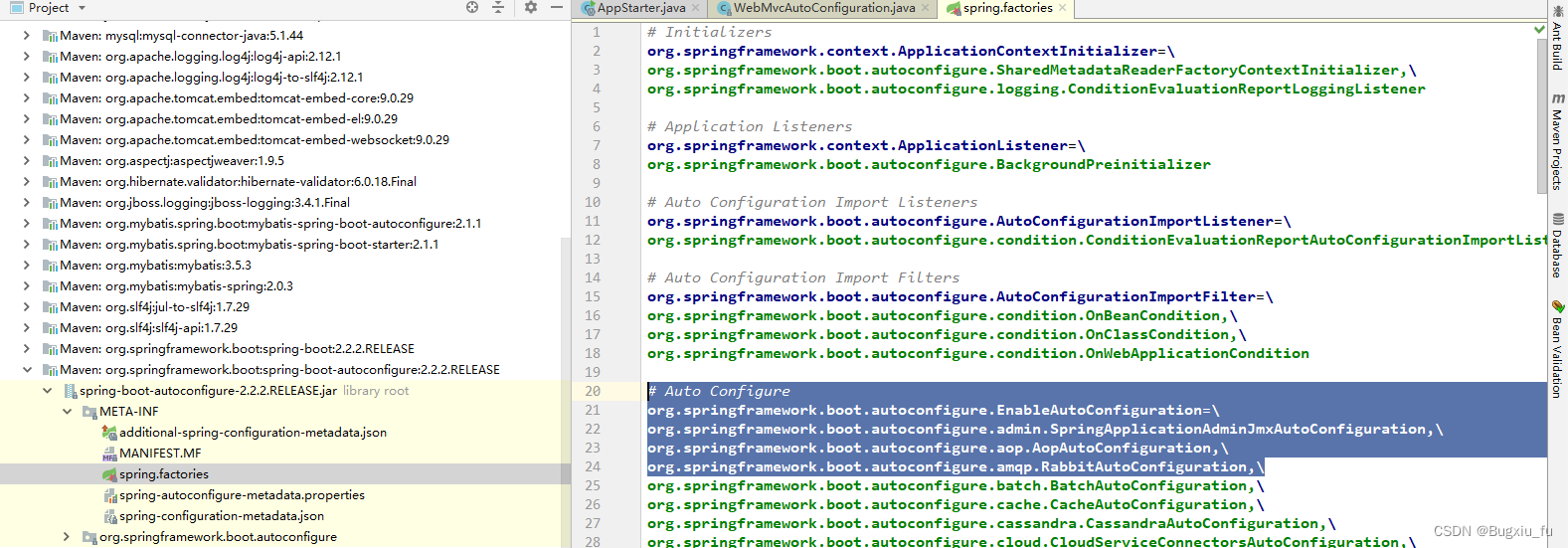Expand Maven log4j-api:2.12.1 node

[x=27, y=56]
